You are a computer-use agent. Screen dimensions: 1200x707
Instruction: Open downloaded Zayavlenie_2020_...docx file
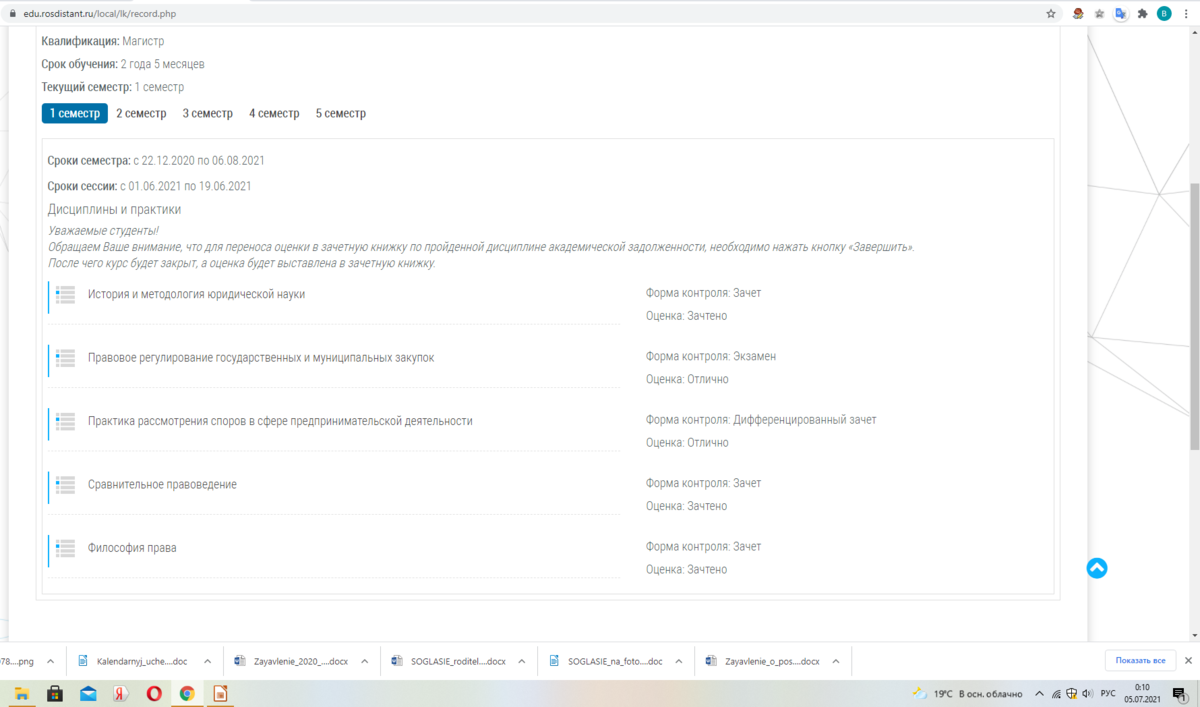click(x=291, y=661)
